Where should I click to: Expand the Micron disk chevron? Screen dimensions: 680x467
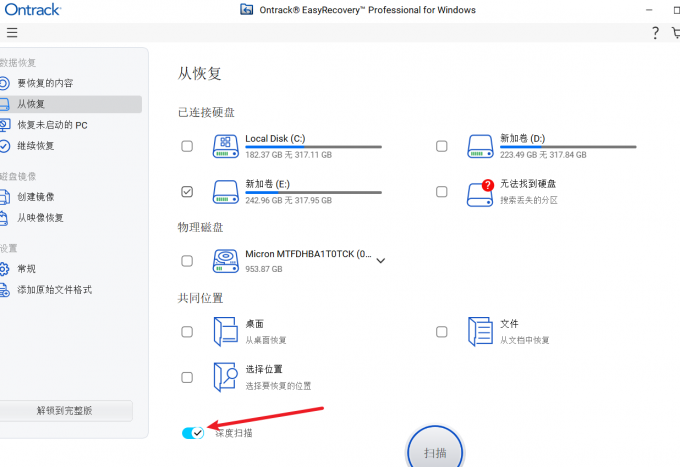pos(380,261)
